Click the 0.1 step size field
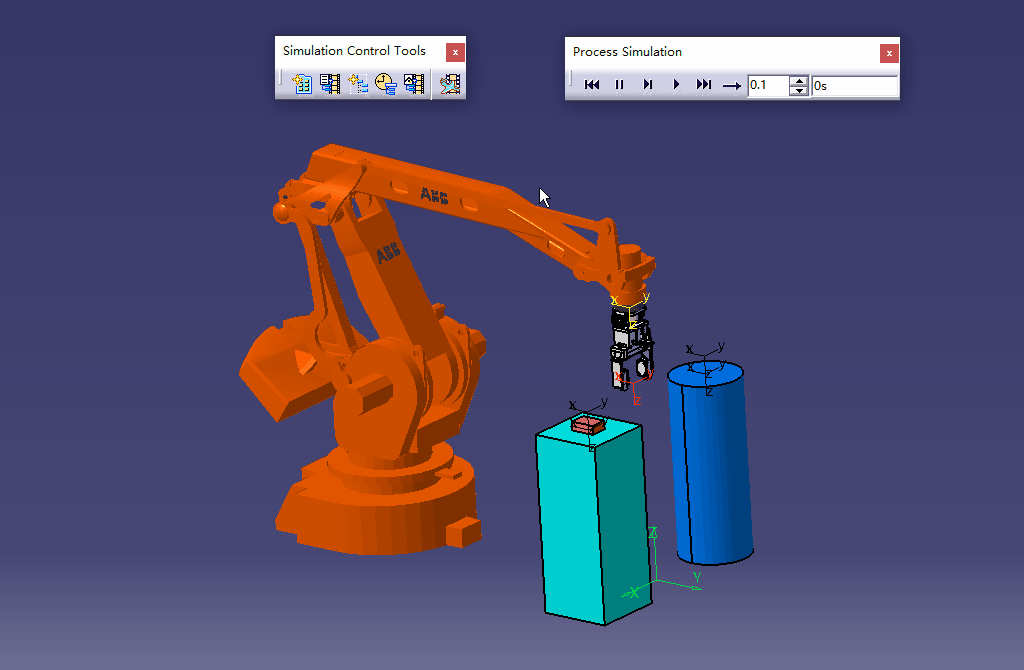Image resolution: width=1024 pixels, height=670 pixels. click(767, 86)
